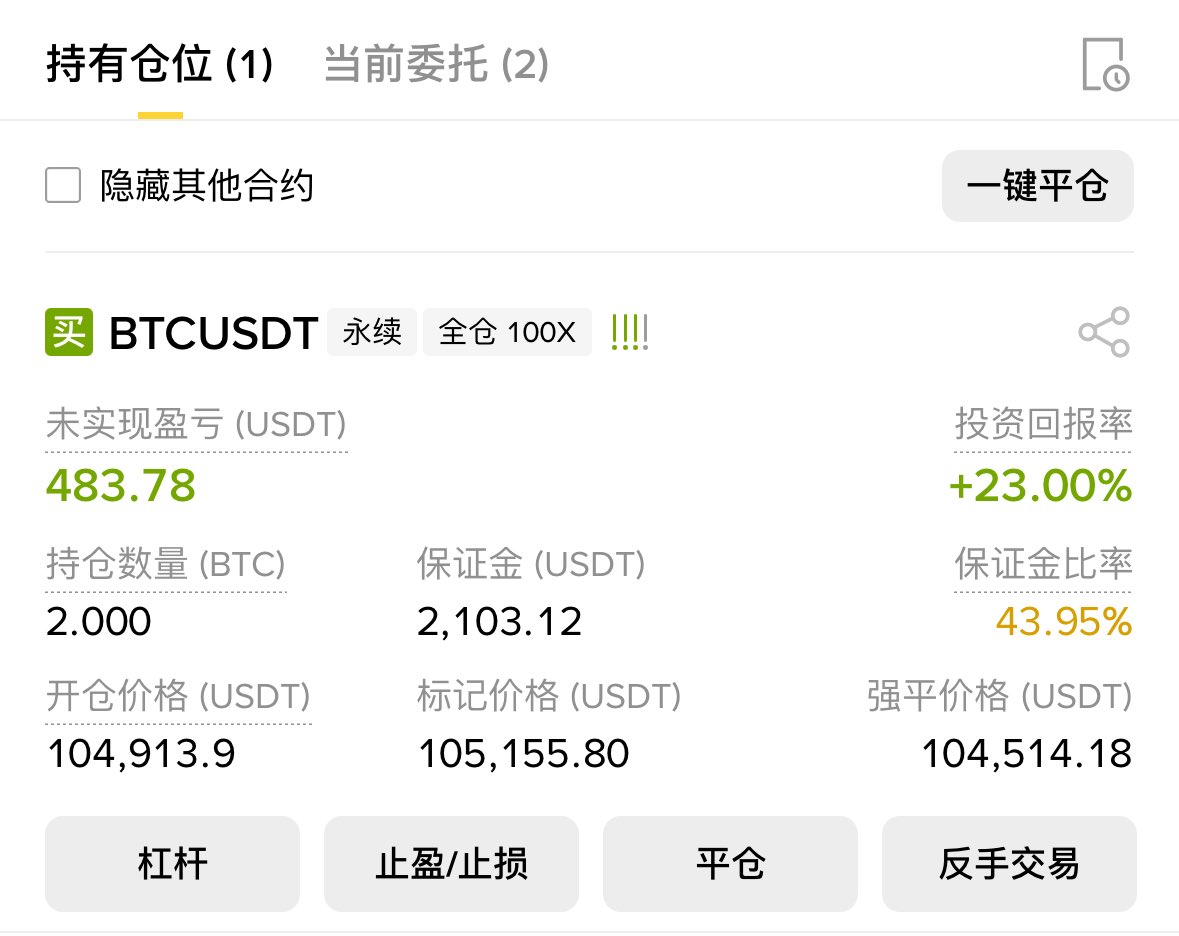The width and height of the screenshot is (1179, 936).
Task: Tap the share position icon
Action: [1104, 332]
